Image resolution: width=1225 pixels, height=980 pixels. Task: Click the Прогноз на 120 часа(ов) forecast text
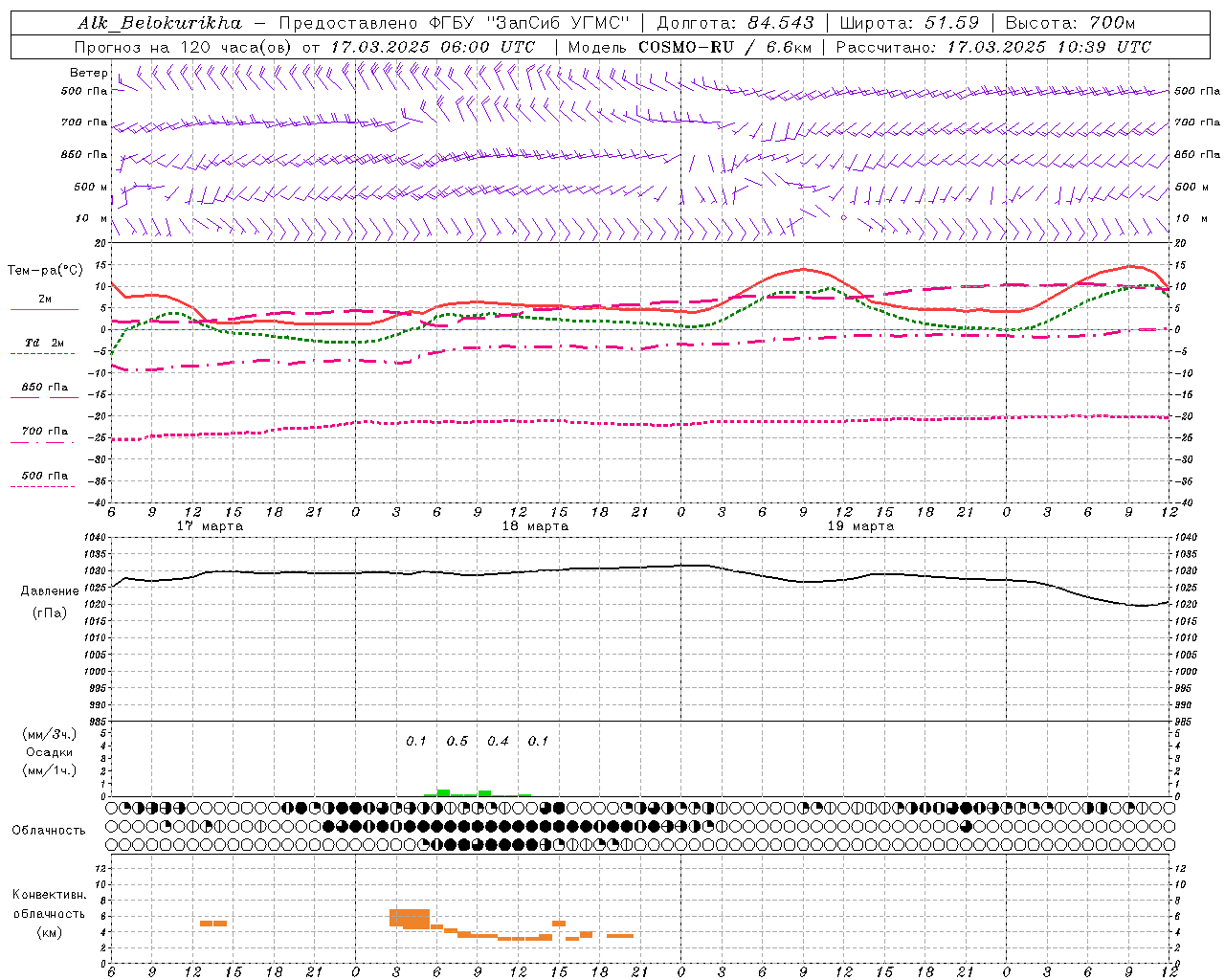[x=184, y=47]
